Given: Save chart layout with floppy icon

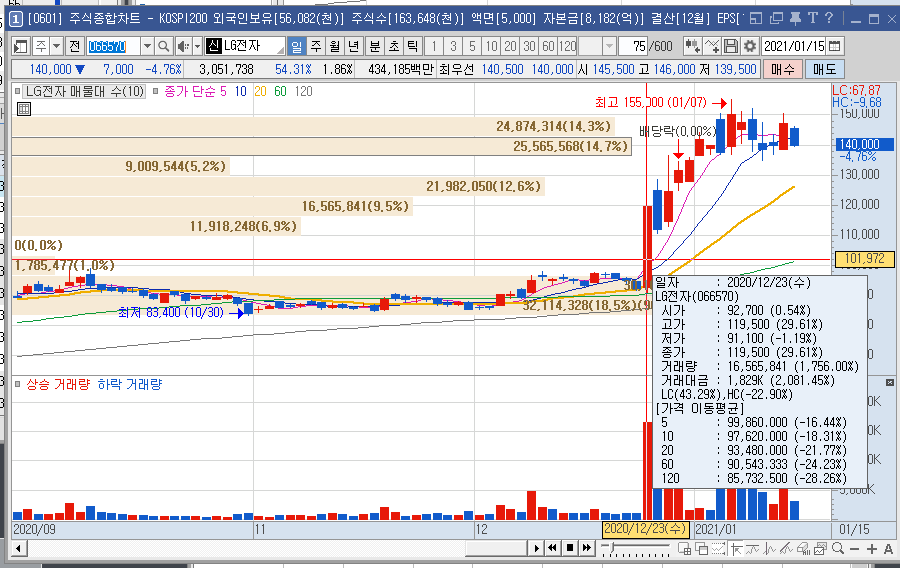Looking at the screenshot, I should 731,46.
